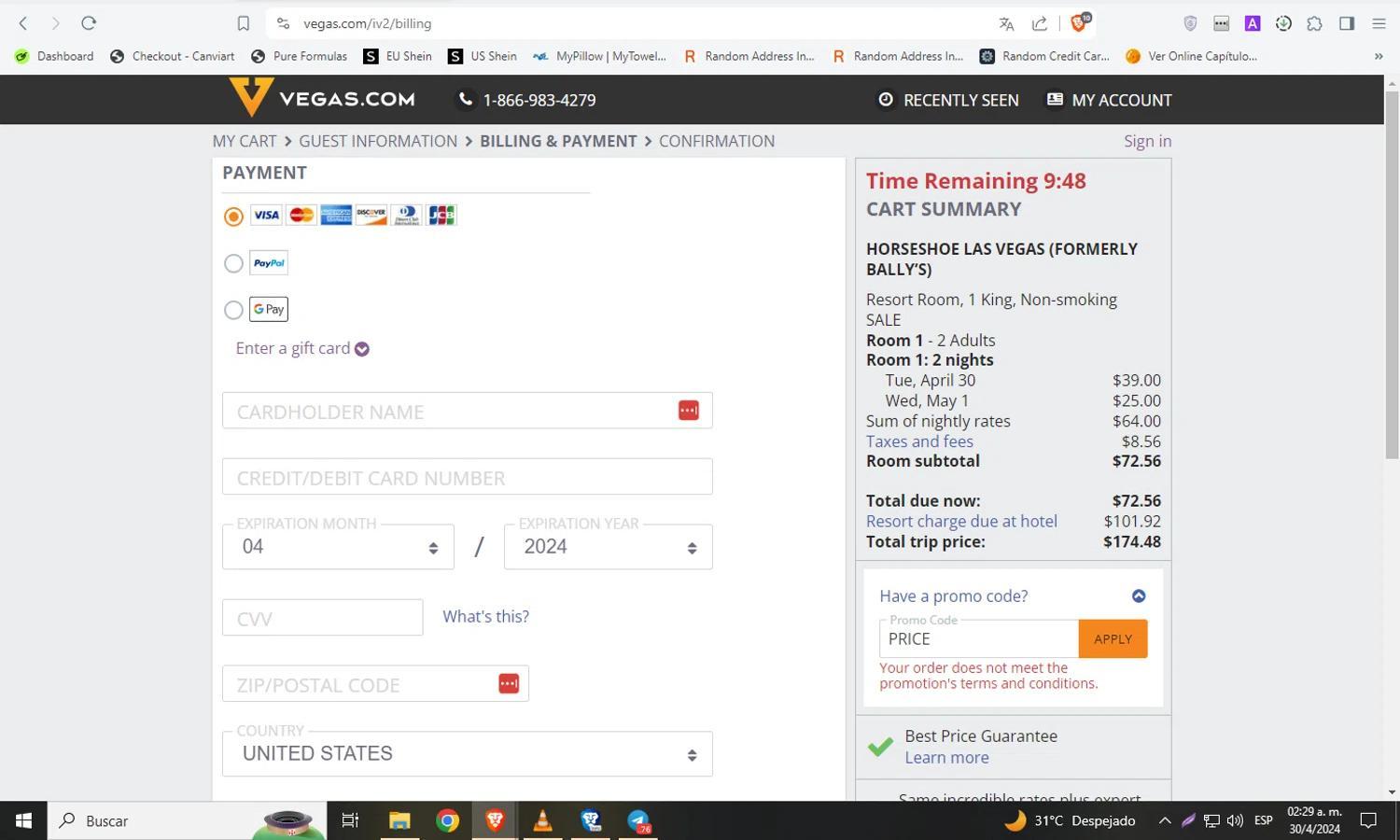Open the Taxes and fees link

tap(919, 441)
